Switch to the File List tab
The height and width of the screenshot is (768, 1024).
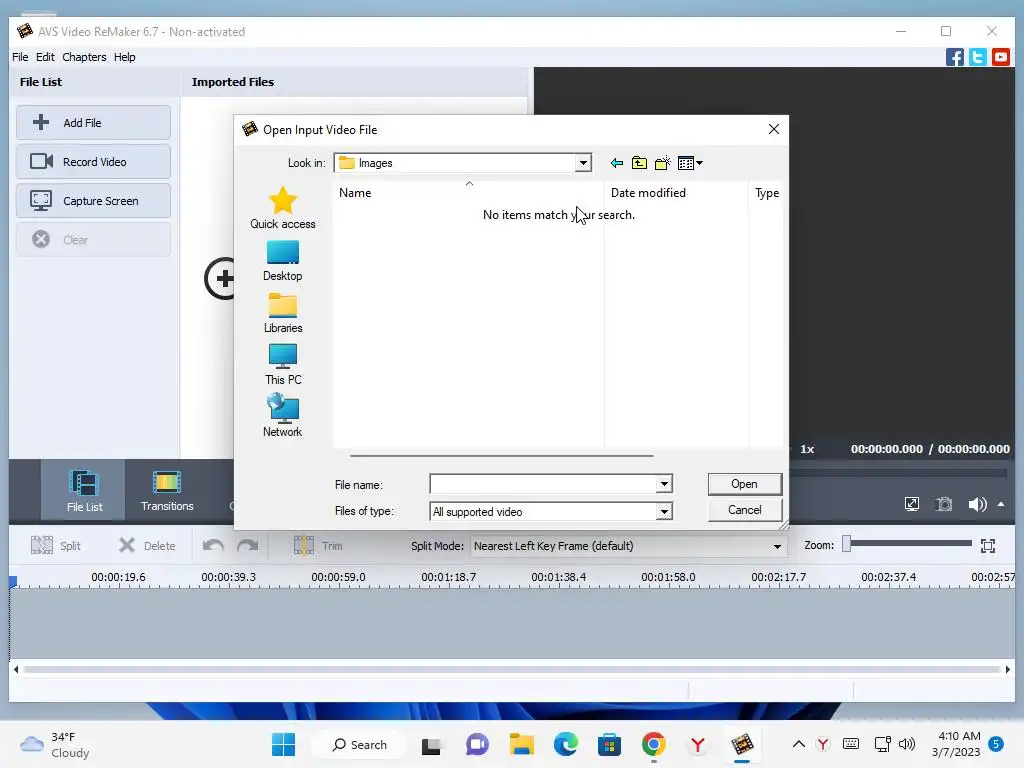click(x=84, y=490)
